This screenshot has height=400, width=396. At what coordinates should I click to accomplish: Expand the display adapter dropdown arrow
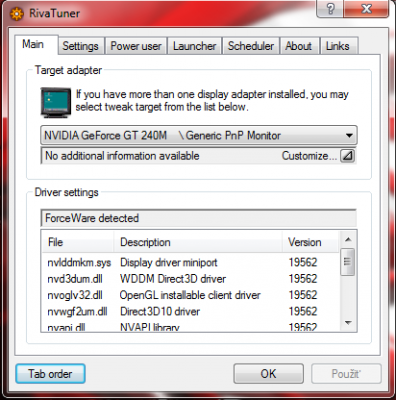pyautogui.click(x=349, y=136)
